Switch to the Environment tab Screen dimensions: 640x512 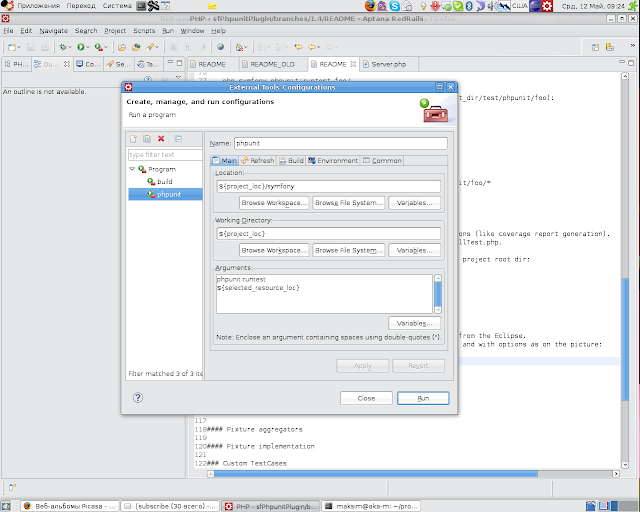pyautogui.click(x=333, y=160)
